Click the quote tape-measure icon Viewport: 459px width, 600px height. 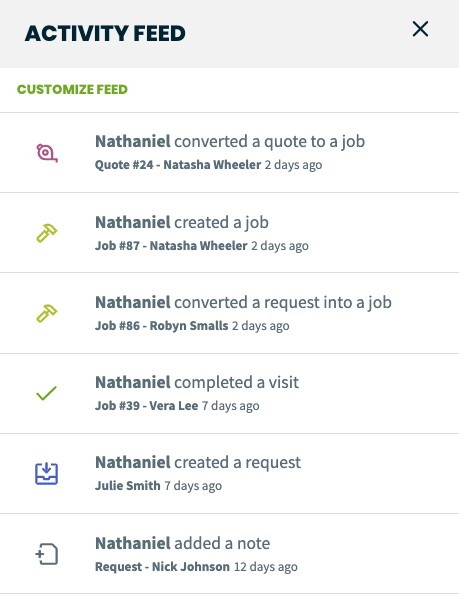(x=47, y=153)
